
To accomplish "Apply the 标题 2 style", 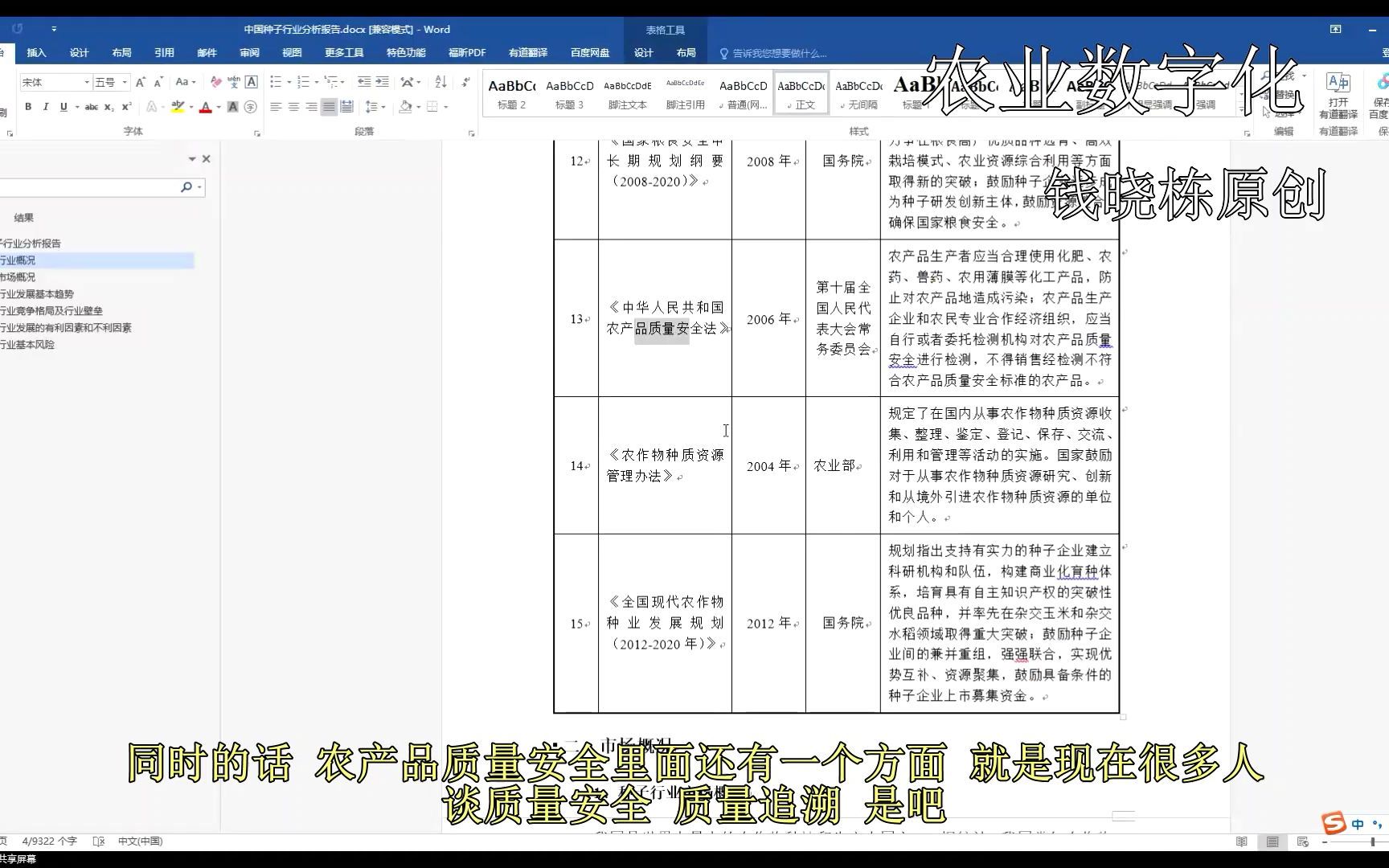I will coord(512,93).
